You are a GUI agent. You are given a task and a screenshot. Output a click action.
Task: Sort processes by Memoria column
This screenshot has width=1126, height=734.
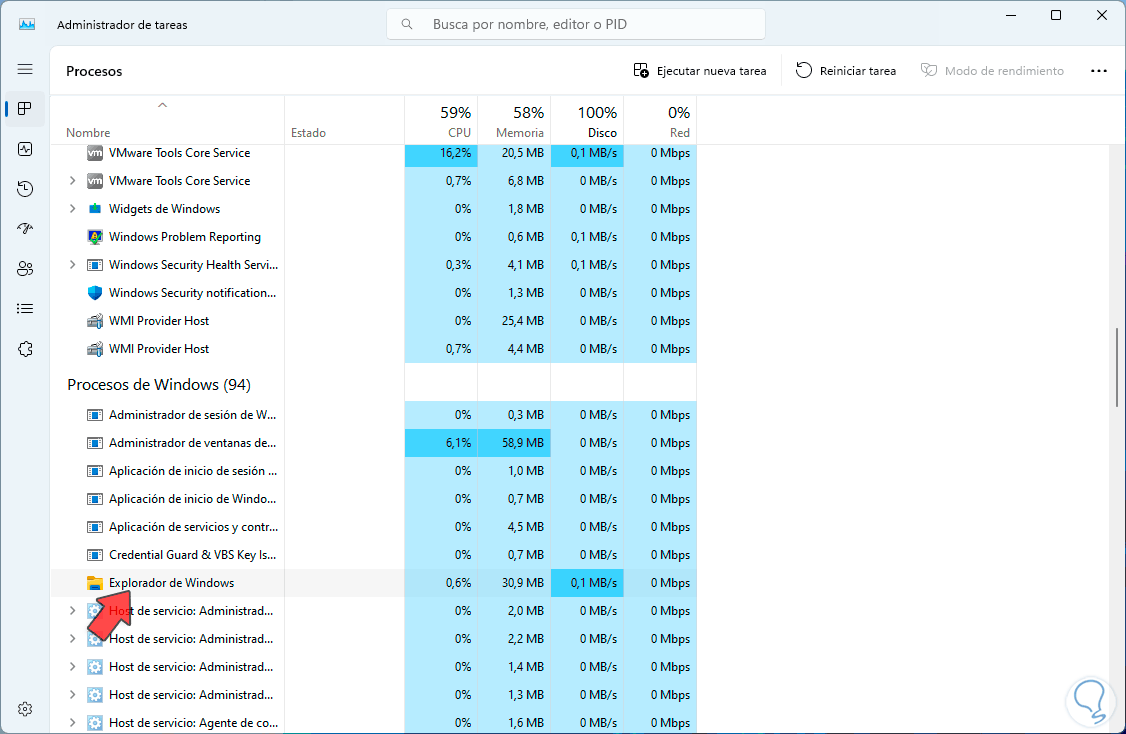[x=514, y=121]
